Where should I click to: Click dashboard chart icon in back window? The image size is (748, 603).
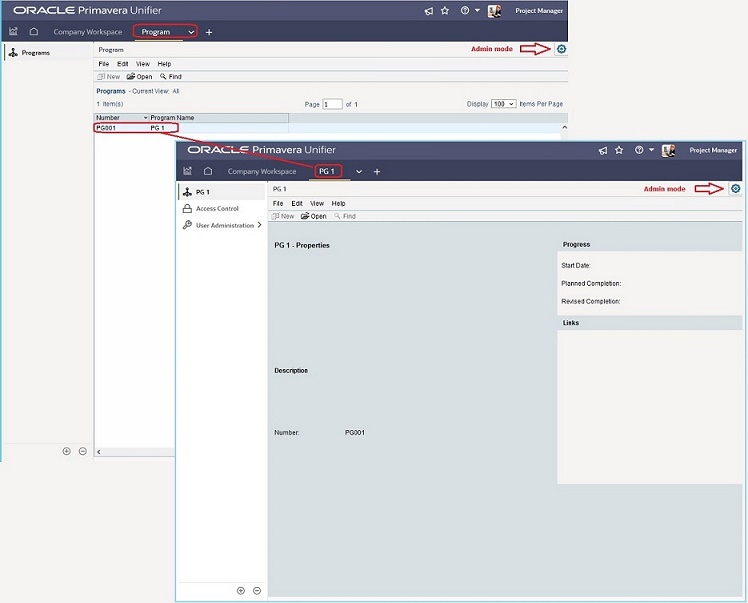click(13, 31)
